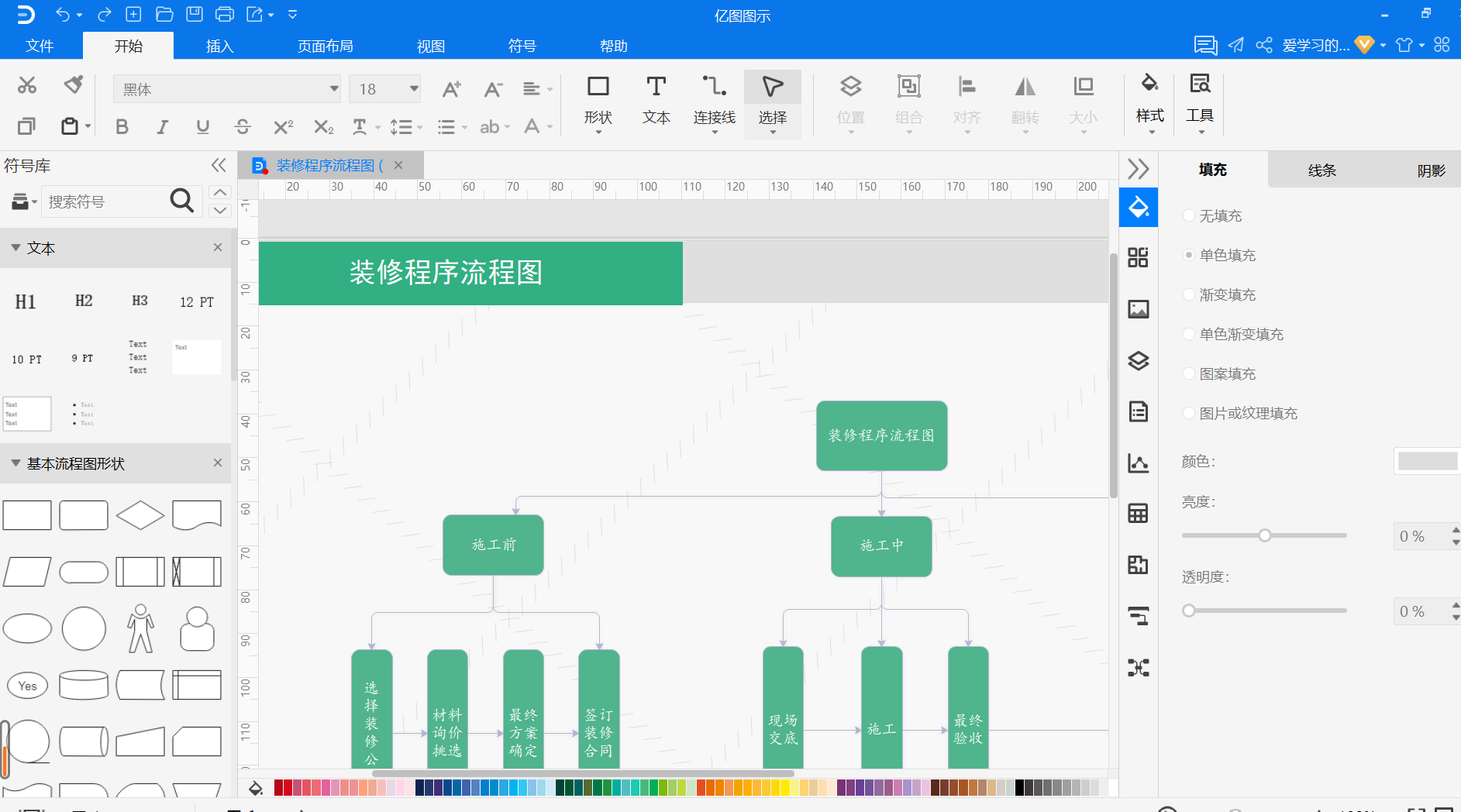Close the 装修程序流程图 document tab
The width and height of the screenshot is (1461, 812).
(x=398, y=164)
